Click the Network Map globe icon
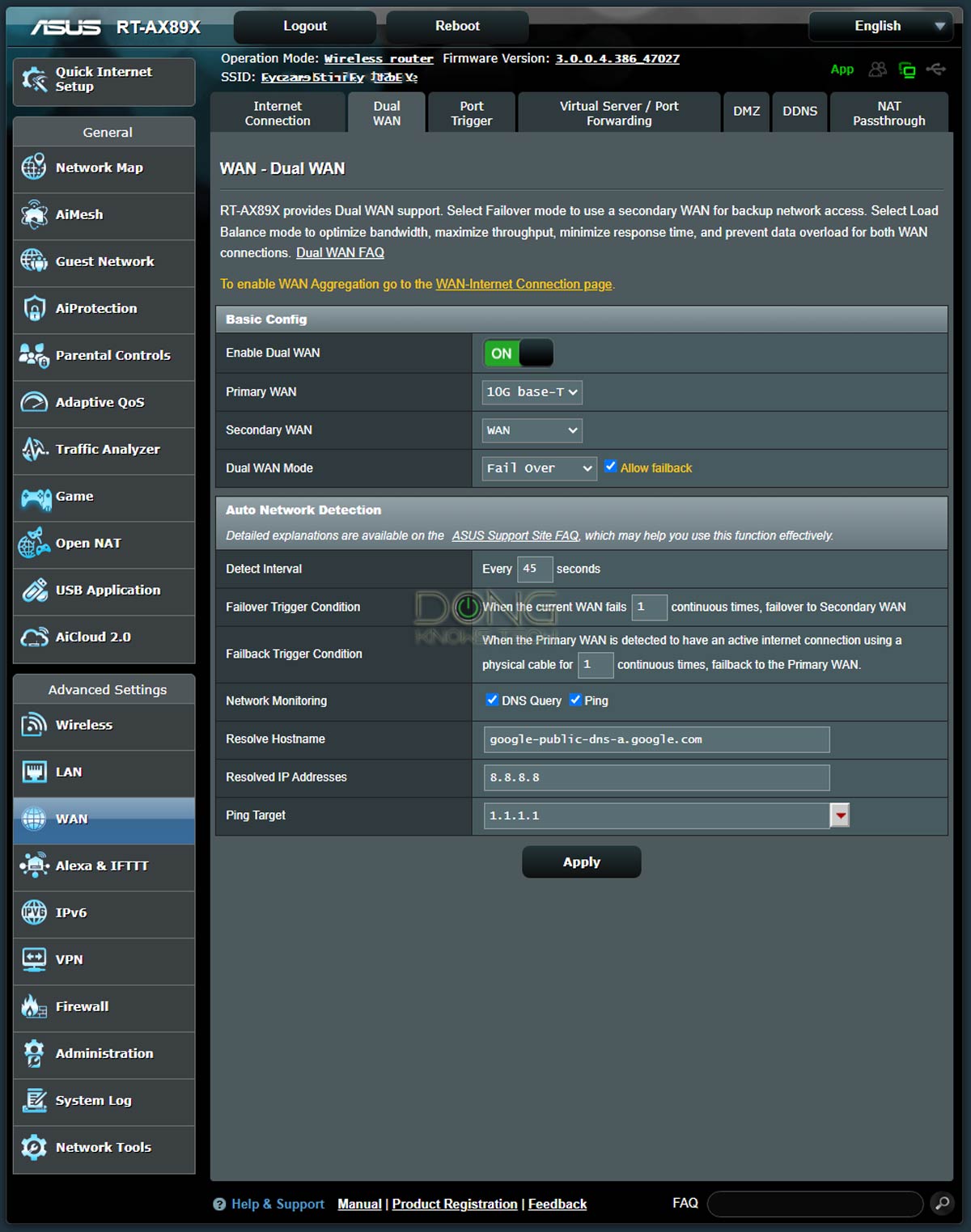This screenshot has width=971, height=1232. pos(34,167)
